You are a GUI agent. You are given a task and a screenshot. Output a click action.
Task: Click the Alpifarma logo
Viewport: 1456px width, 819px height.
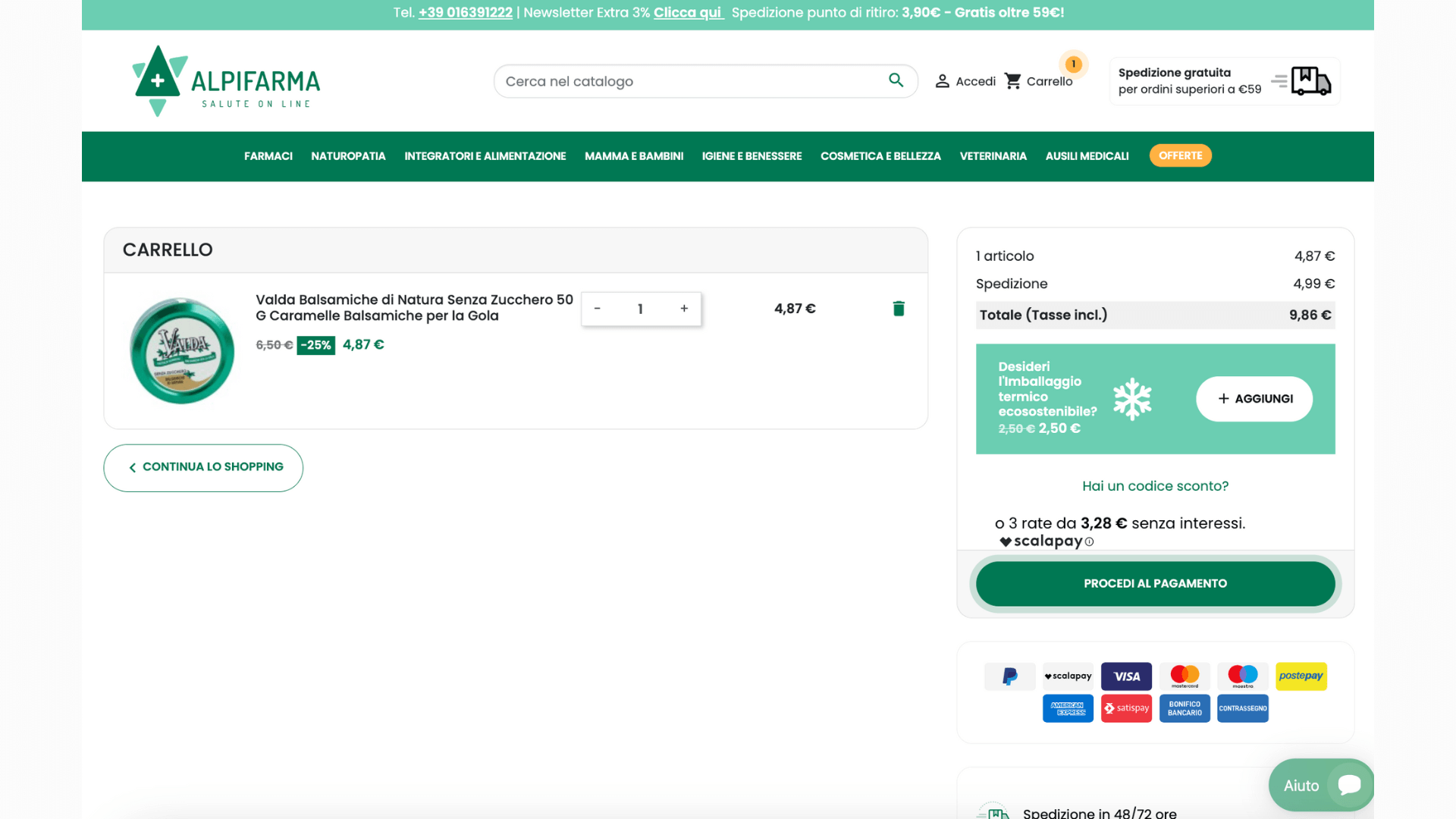point(226,80)
